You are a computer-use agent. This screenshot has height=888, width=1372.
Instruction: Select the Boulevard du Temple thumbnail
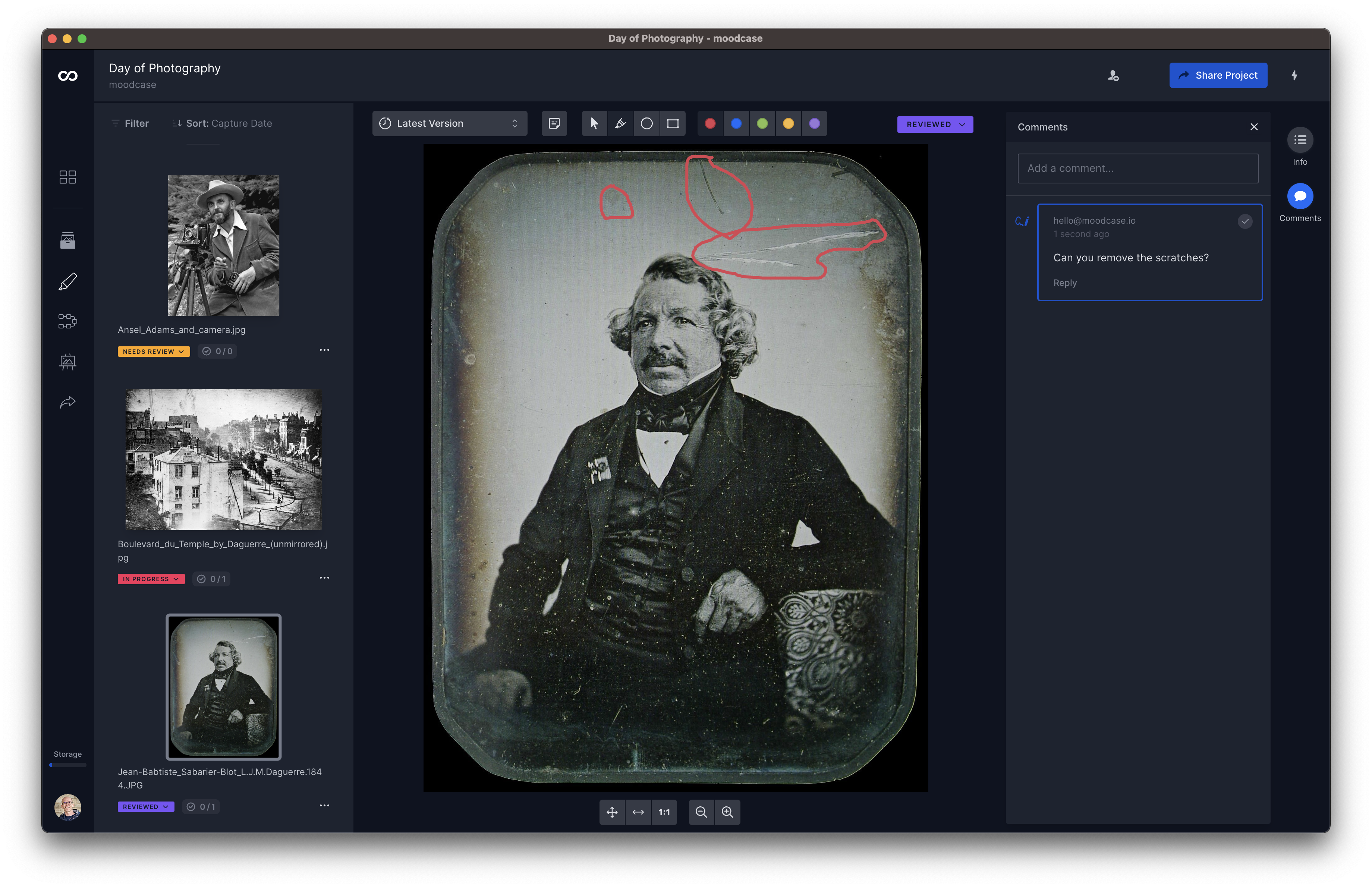224,460
